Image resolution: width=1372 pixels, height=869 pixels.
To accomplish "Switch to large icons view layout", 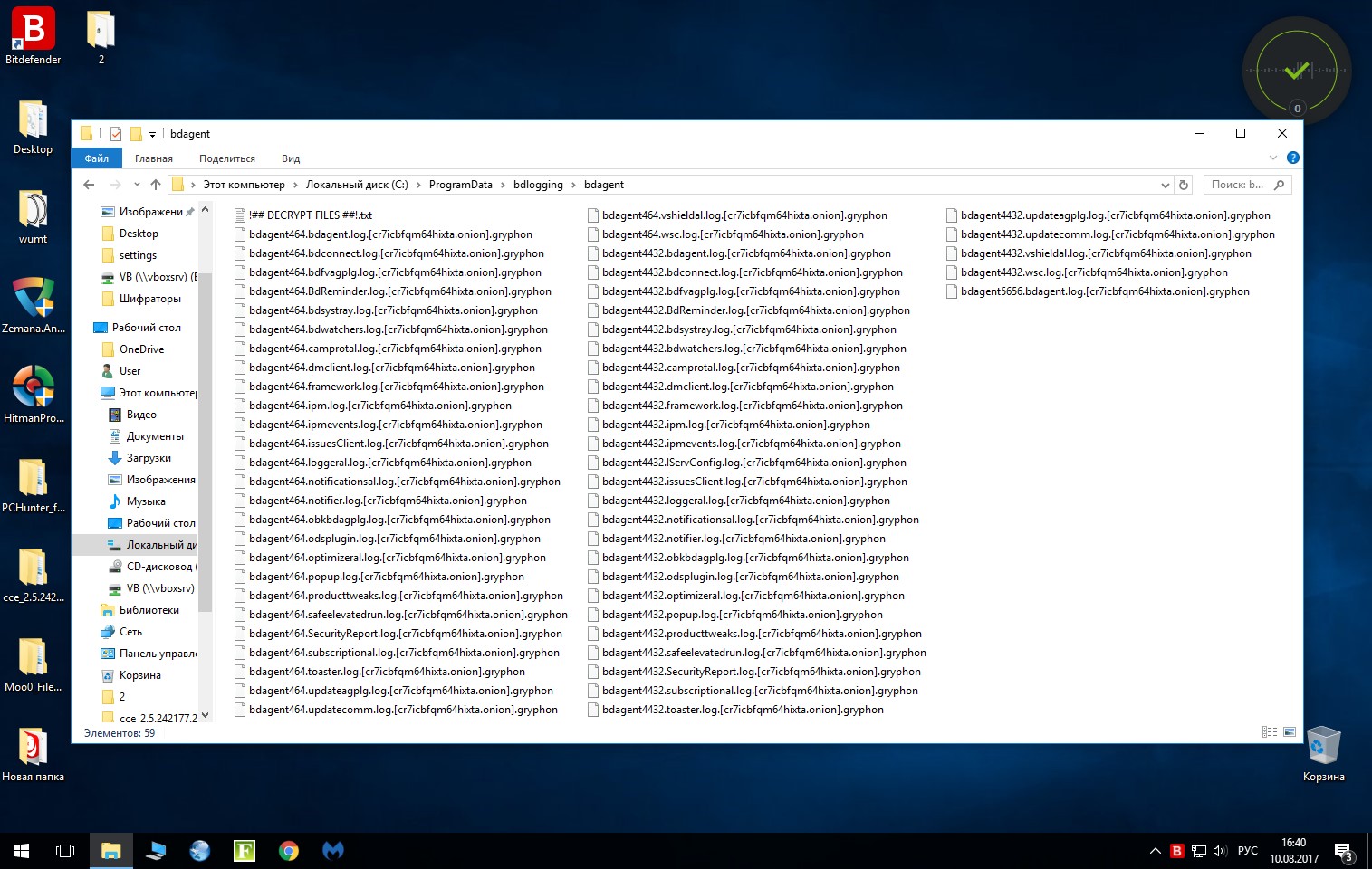I will [1290, 732].
